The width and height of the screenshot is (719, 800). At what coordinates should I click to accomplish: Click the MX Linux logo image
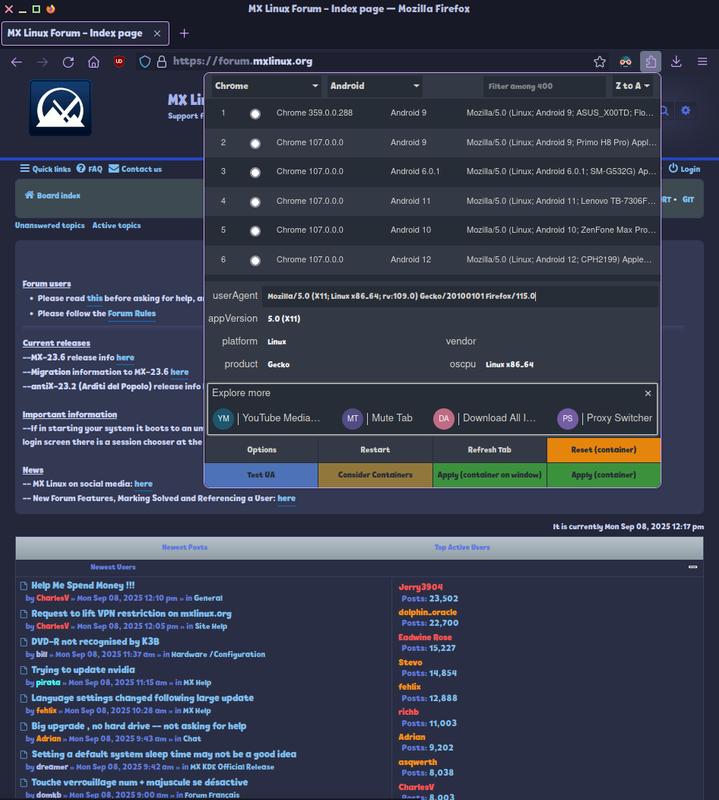click(x=60, y=108)
